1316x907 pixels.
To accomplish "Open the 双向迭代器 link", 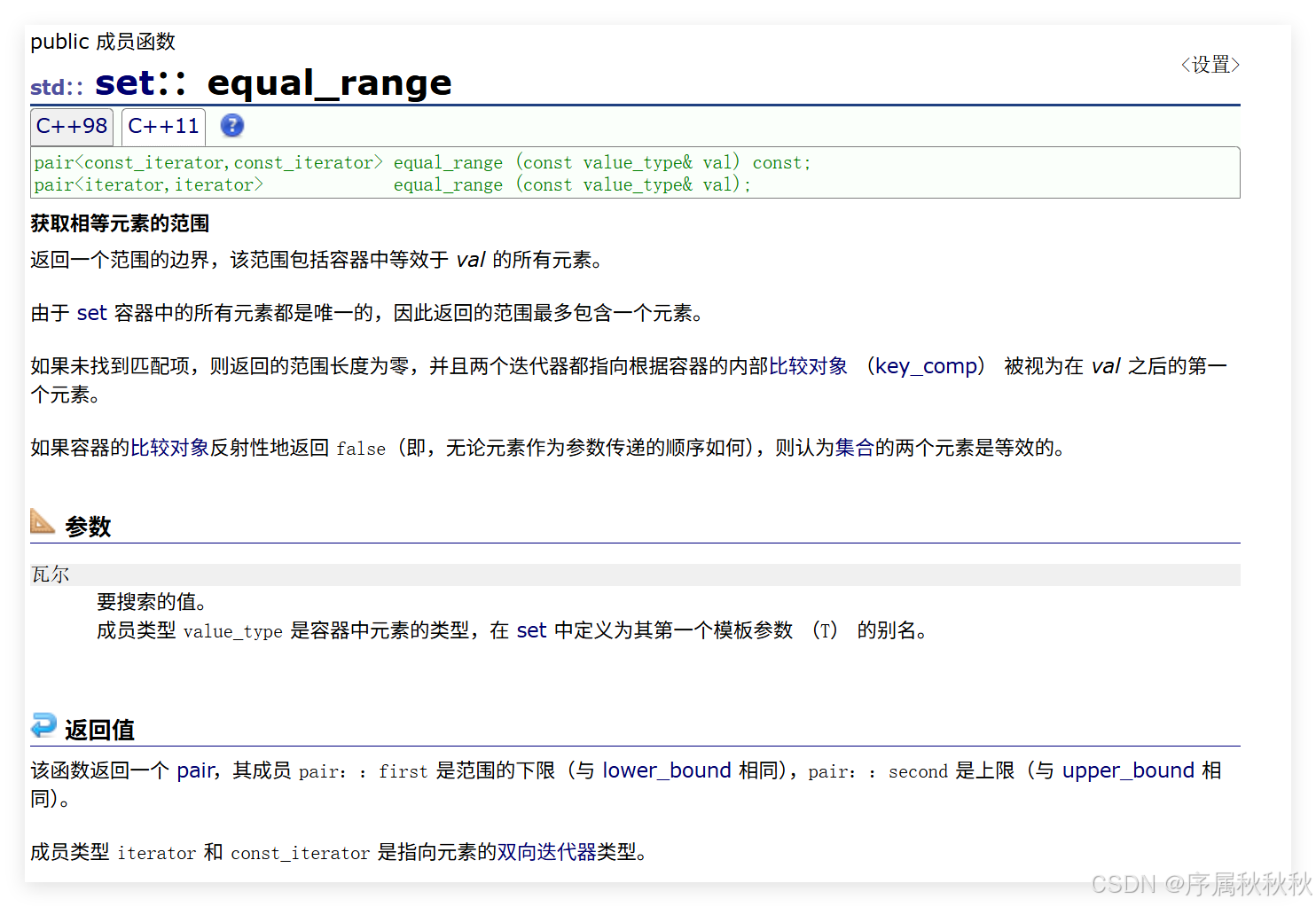I will coord(547,852).
